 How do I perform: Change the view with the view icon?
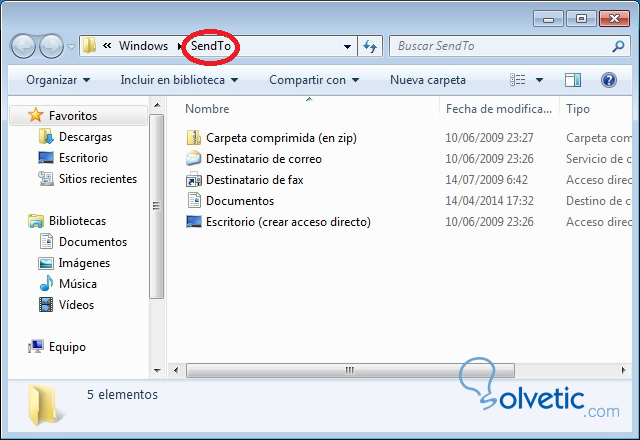[518, 80]
